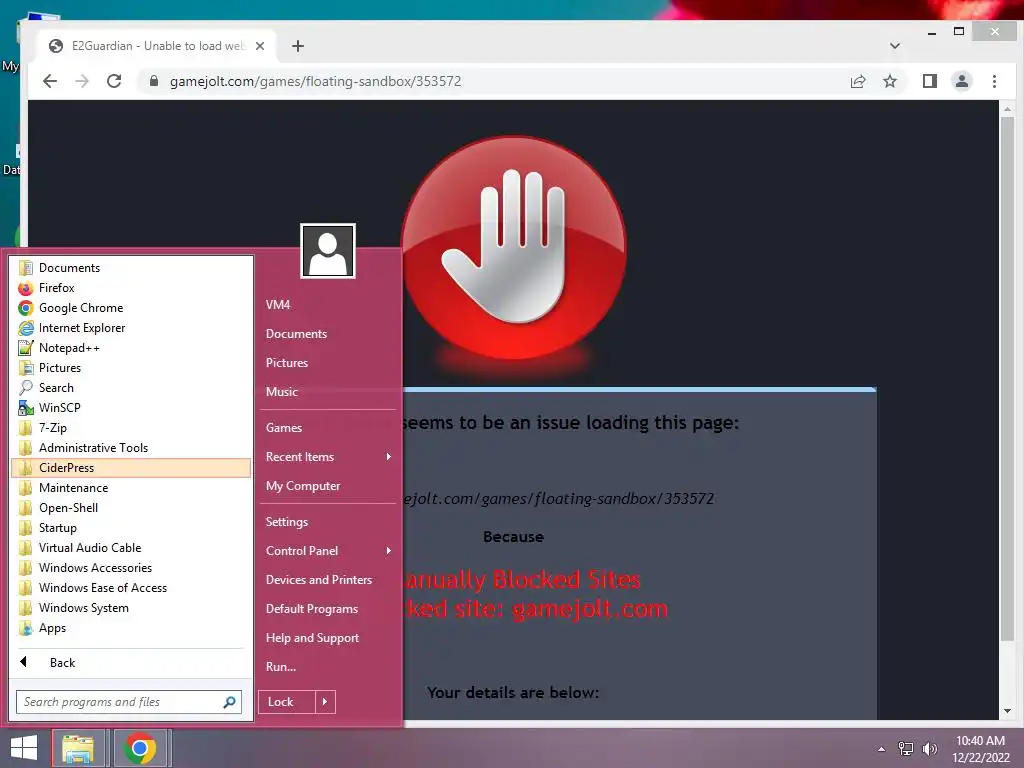Click the user account picture in Start menu
This screenshot has width=1024, height=768.
coord(328,251)
